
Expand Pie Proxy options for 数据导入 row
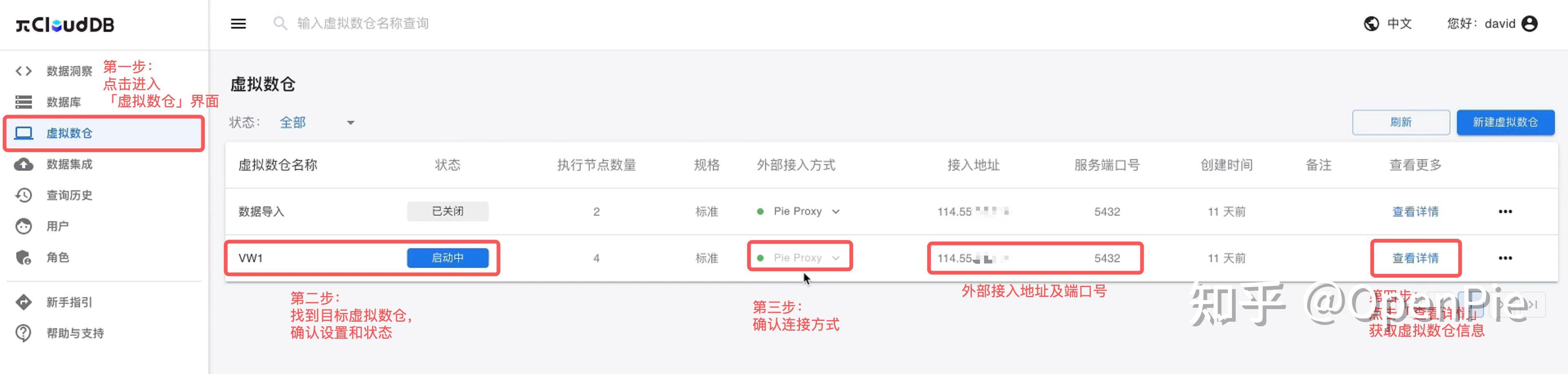click(836, 211)
